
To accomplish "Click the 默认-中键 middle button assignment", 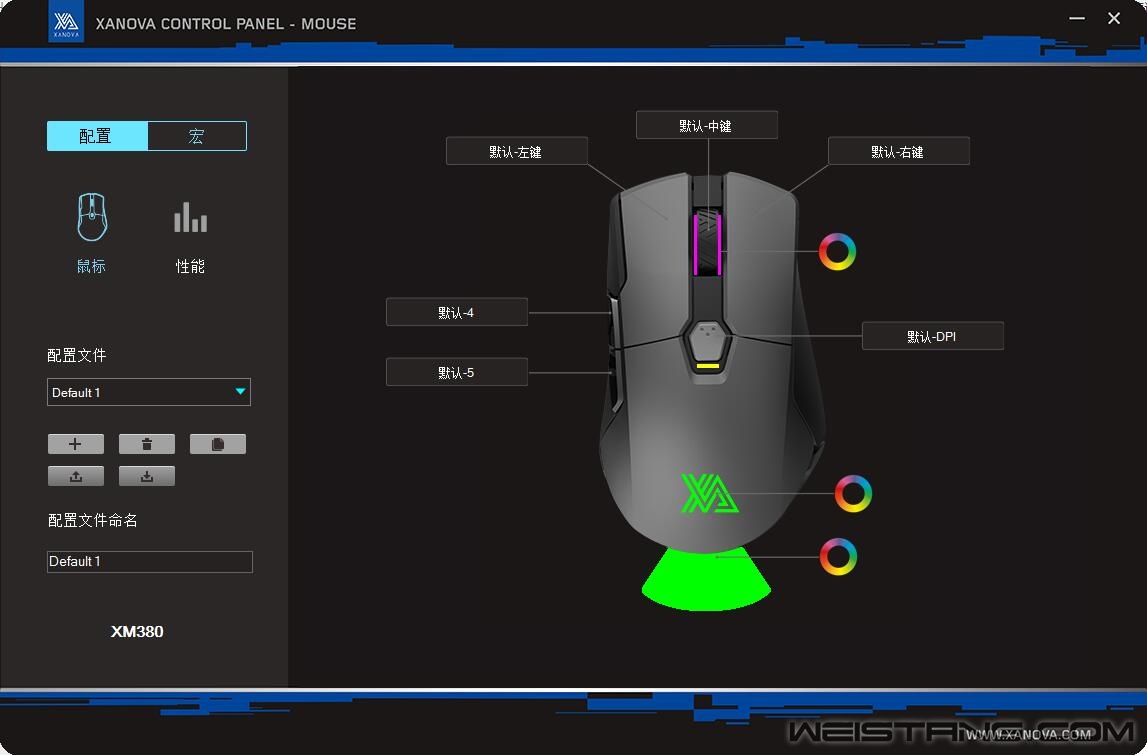I will (706, 126).
